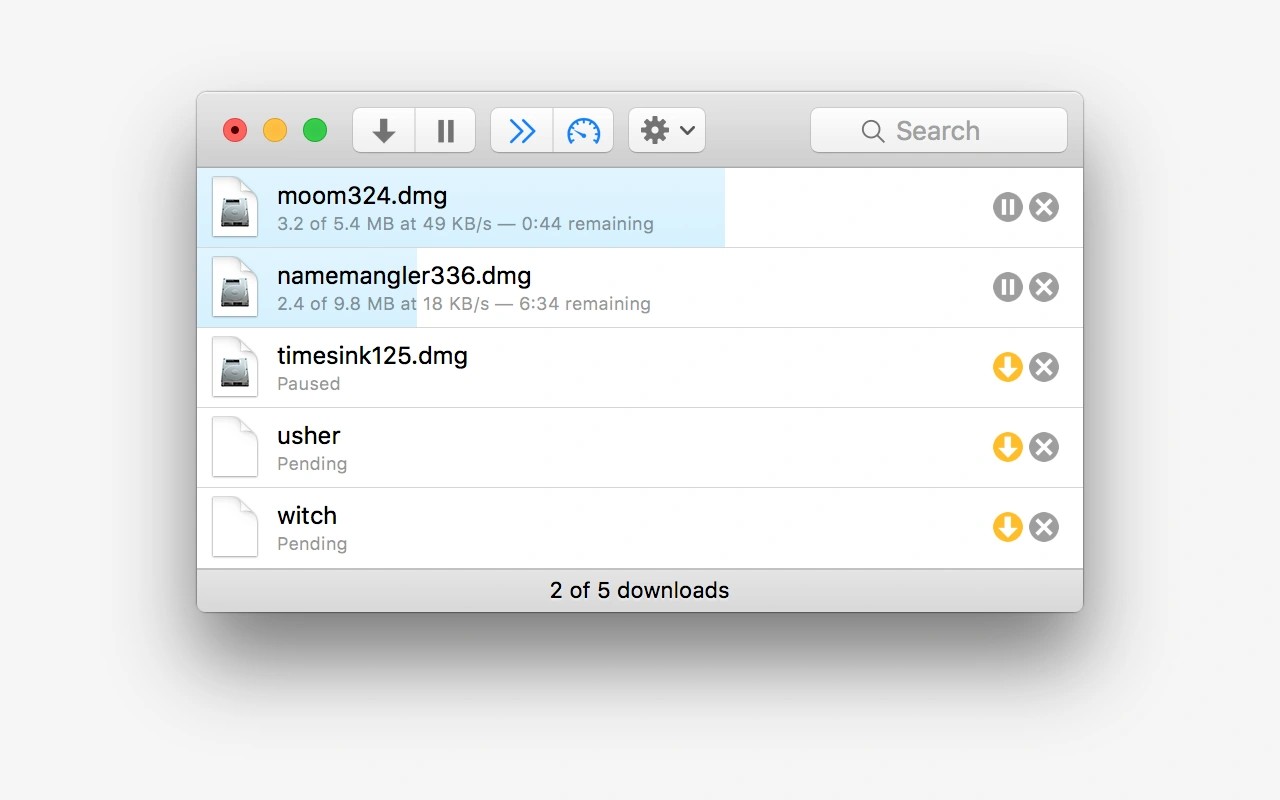Click the "2 of 5 downloads" status text
Image resolution: width=1280 pixels, height=800 pixels.
(640, 590)
